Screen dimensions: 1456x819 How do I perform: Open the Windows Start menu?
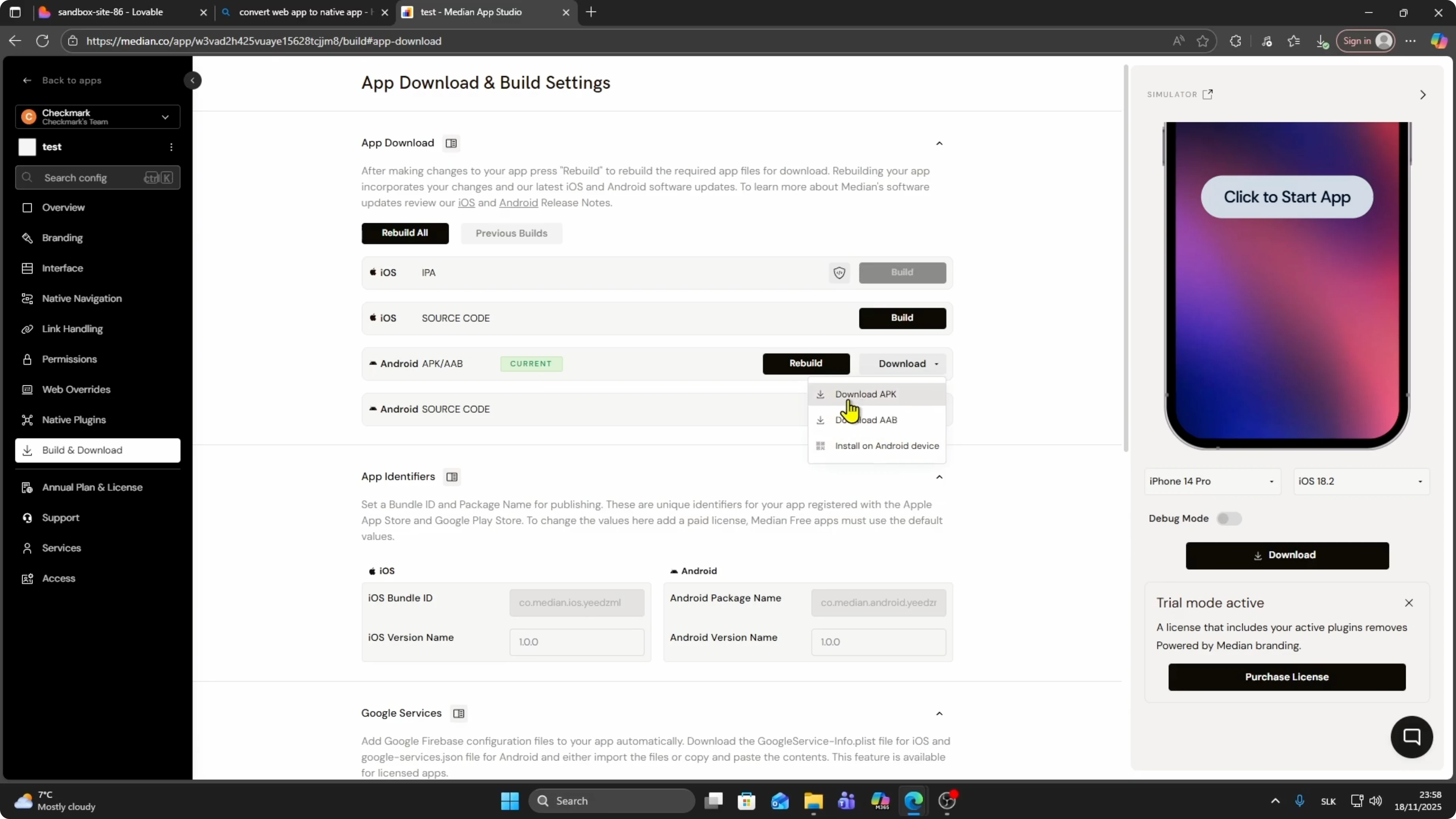coord(510,801)
